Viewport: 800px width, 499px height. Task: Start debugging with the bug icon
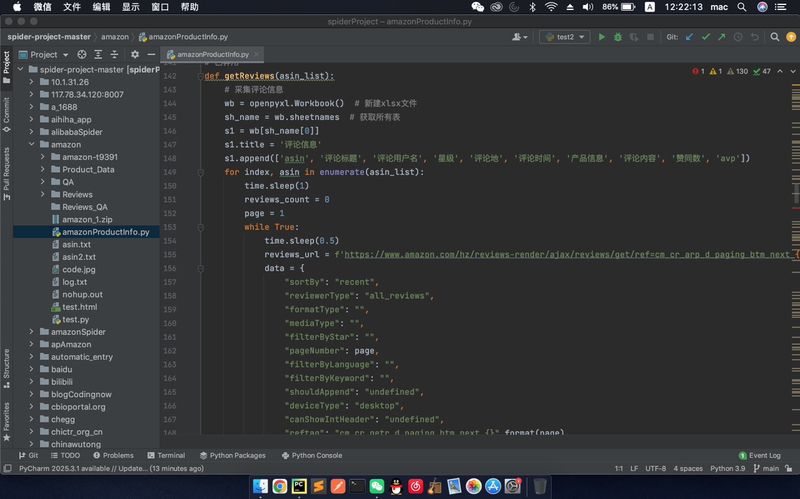coord(618,37)
